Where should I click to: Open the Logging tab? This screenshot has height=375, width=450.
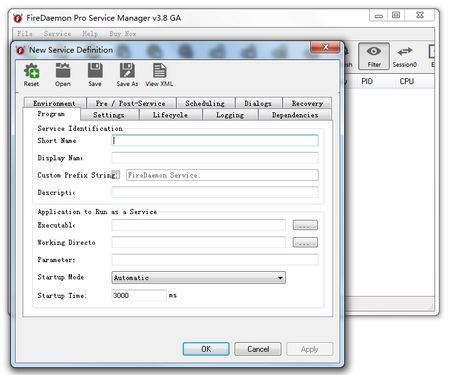pyautogui.click(x=230, y=115)
